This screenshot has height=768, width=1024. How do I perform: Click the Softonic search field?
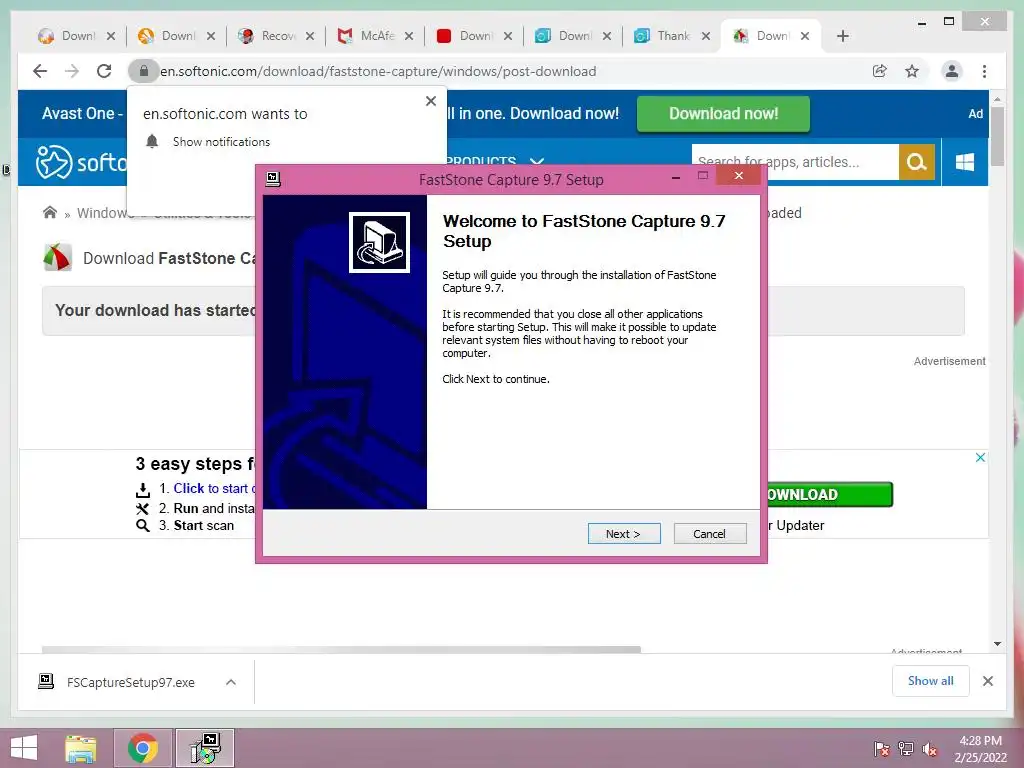click(795, 162)
